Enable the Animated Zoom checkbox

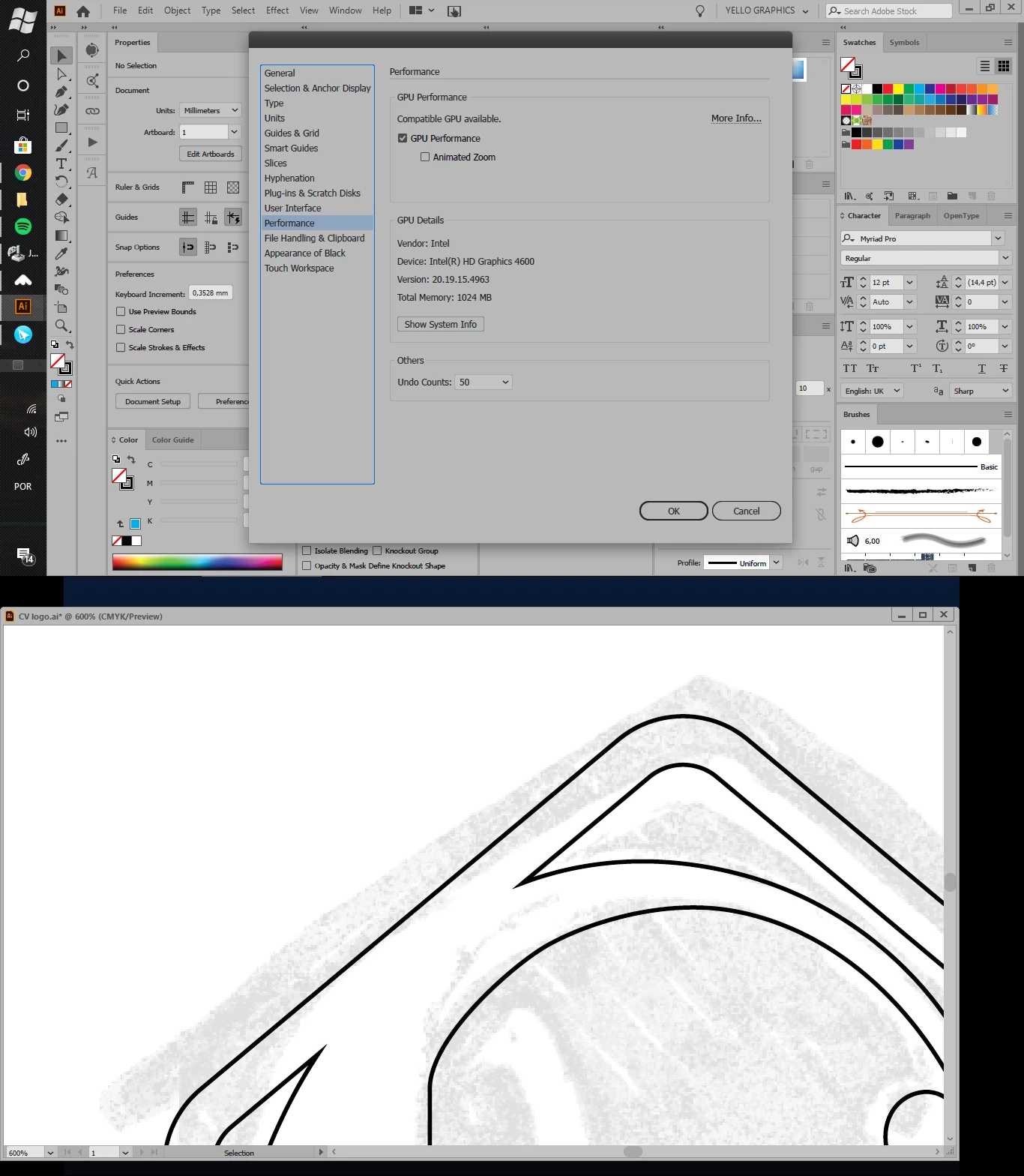tap(425, 157)
